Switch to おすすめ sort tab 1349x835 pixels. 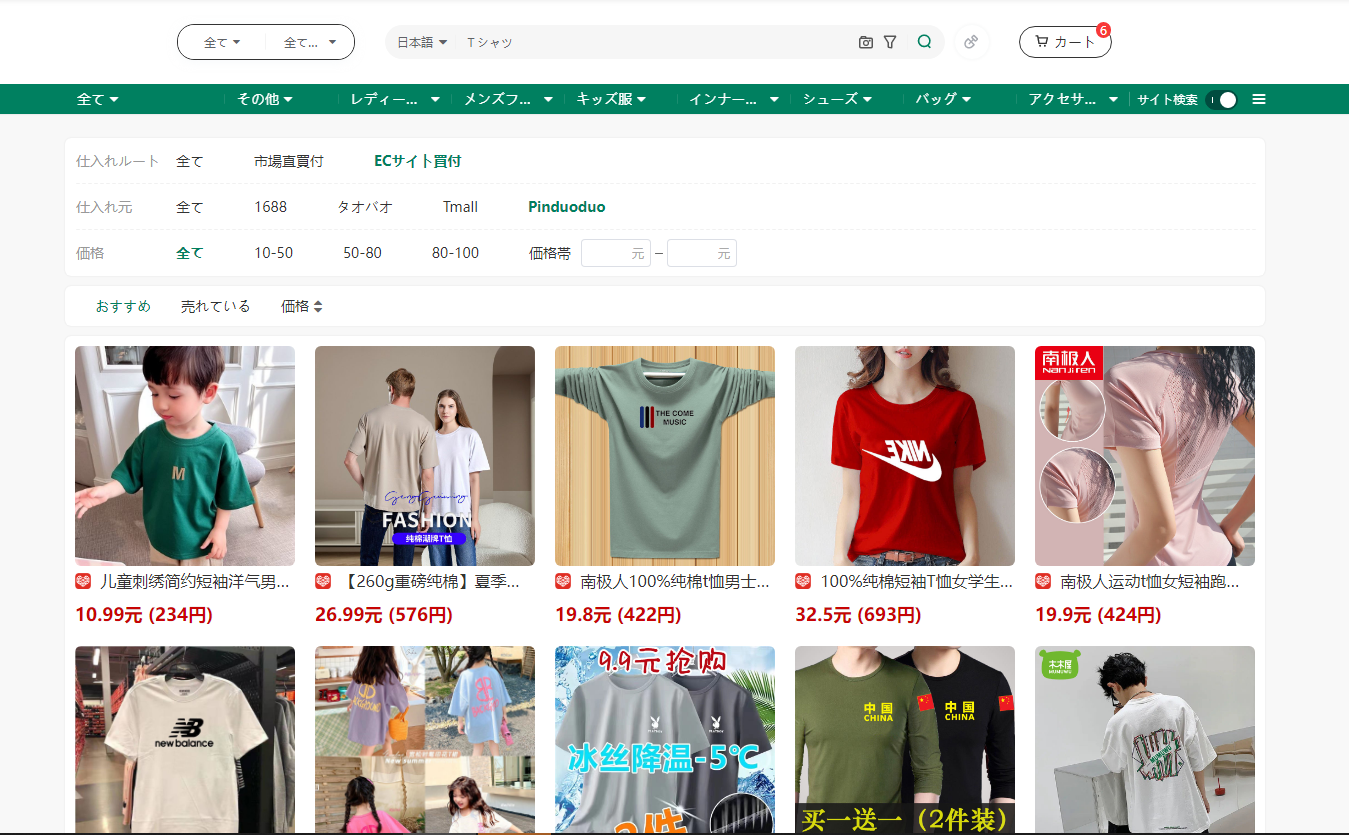coord(123,306)
